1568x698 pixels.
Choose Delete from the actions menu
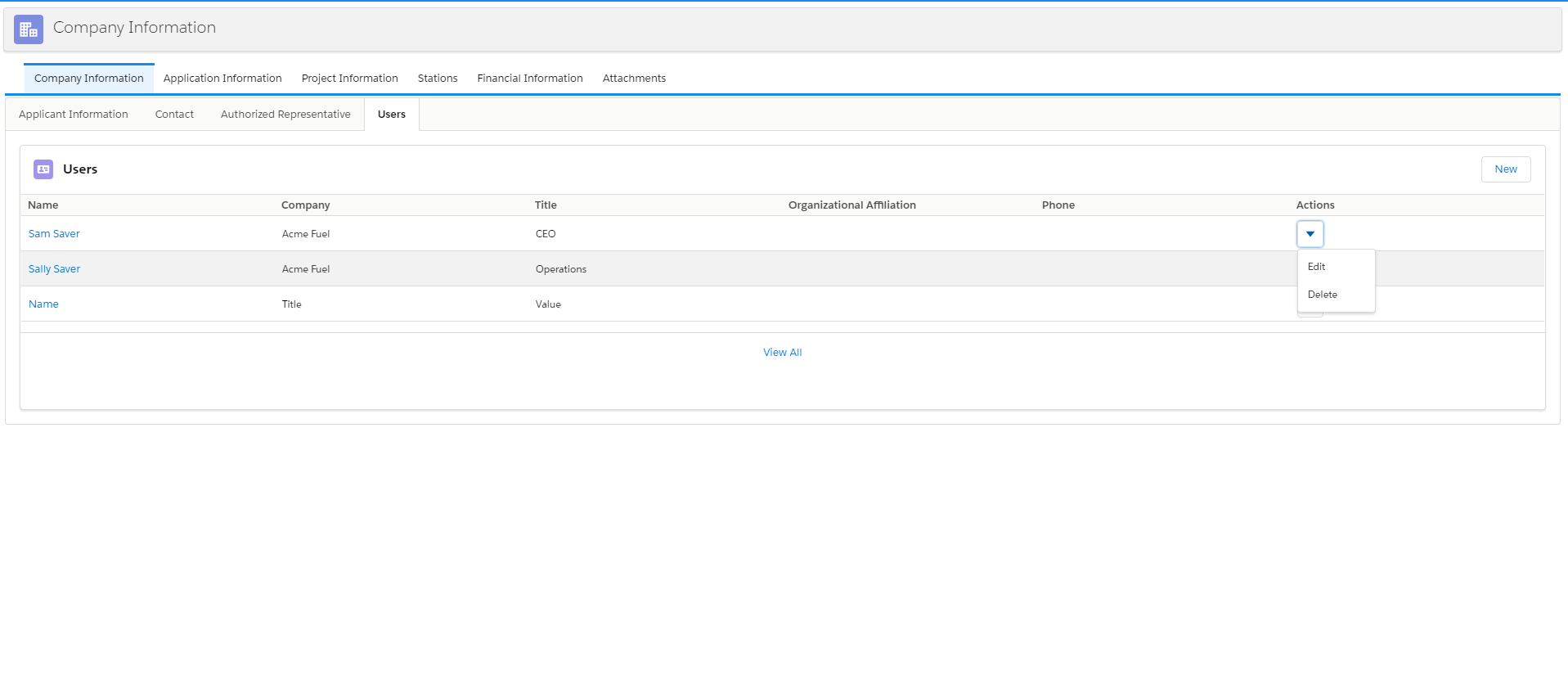(1322, 295)
